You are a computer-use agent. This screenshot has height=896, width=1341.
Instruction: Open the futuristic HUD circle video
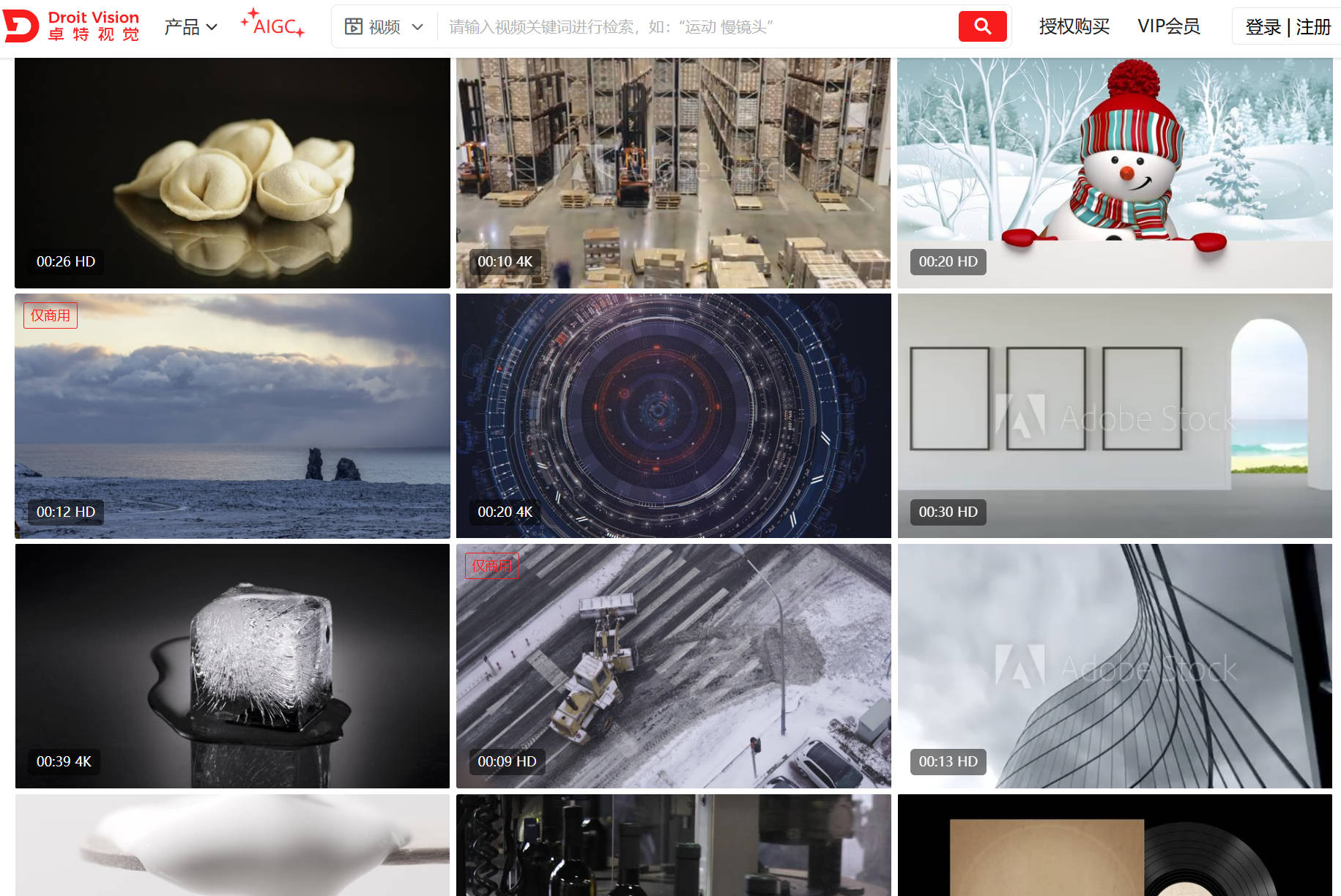pos(673,416)
